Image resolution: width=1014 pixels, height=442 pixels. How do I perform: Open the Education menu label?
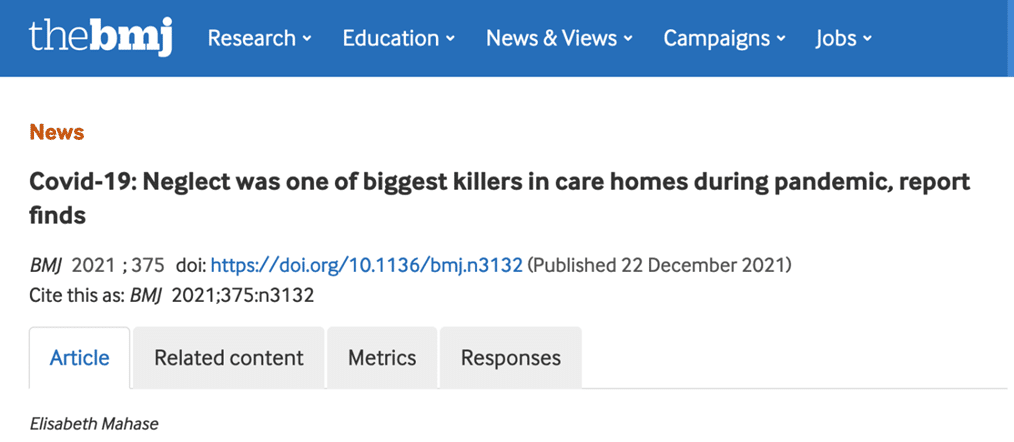(391, 38)
